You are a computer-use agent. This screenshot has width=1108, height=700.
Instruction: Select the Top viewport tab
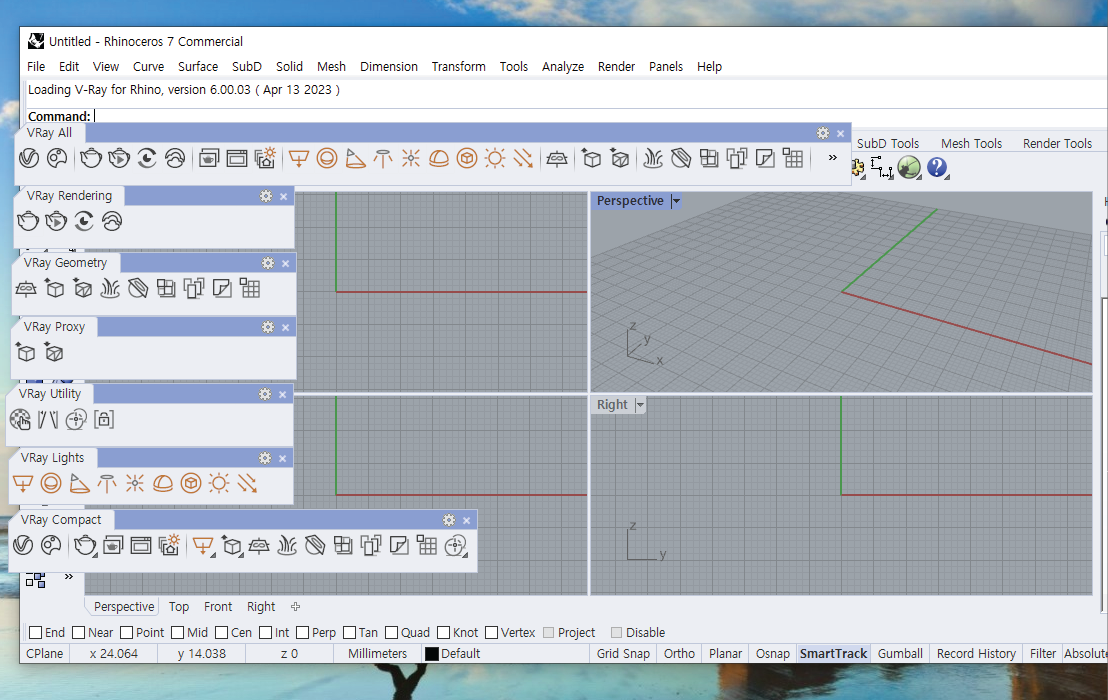click(179, 607)
